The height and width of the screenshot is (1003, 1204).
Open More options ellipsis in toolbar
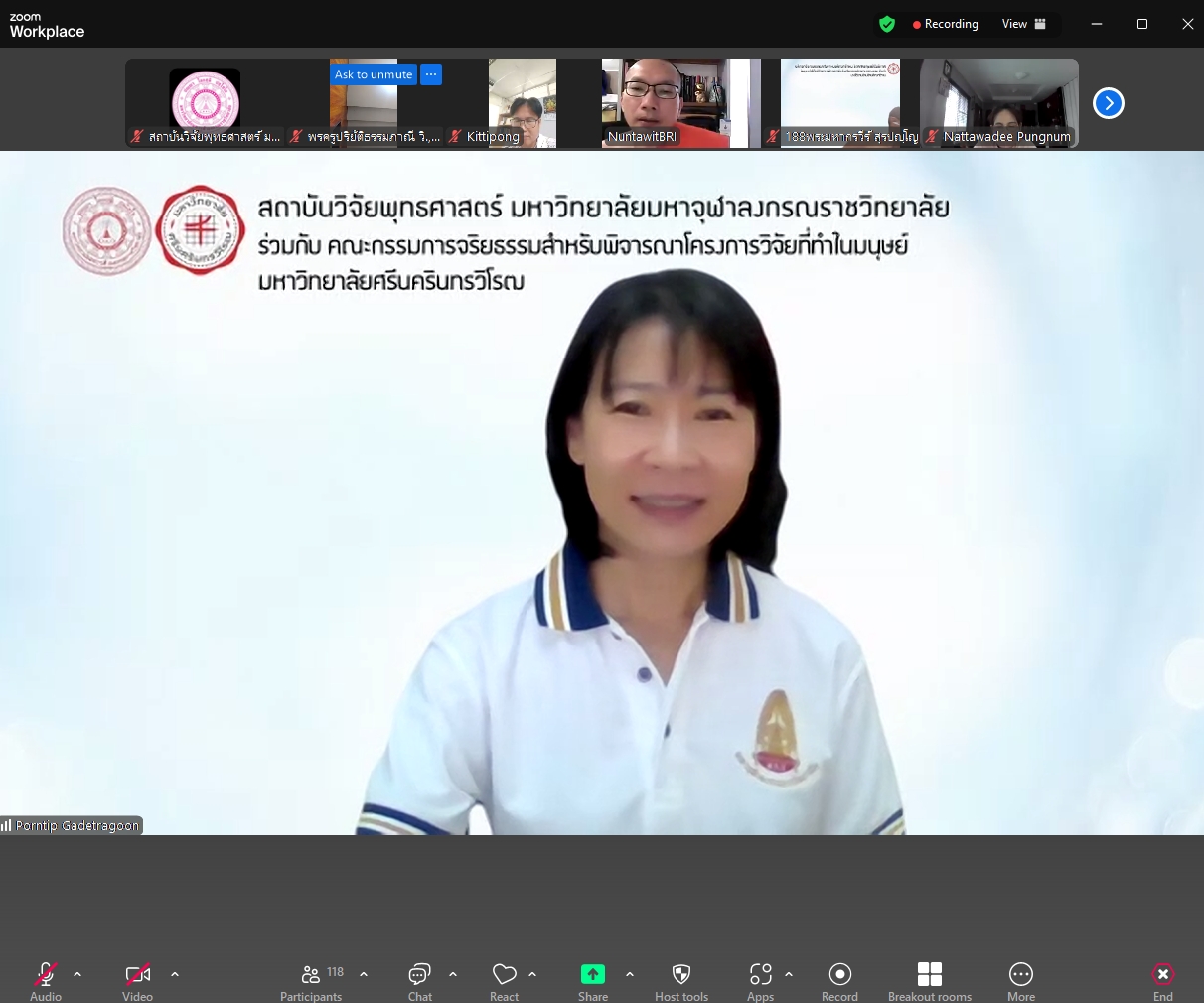pos(1021,974)
